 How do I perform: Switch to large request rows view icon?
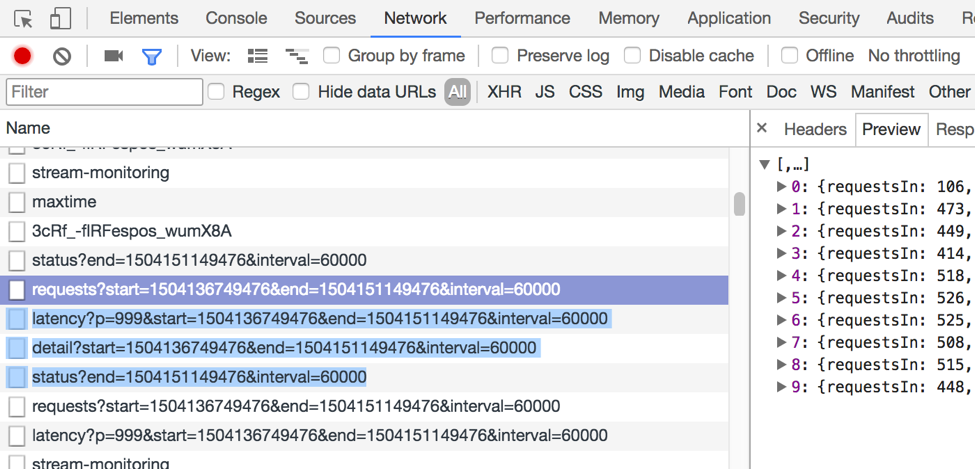click(x=258, y=56)
